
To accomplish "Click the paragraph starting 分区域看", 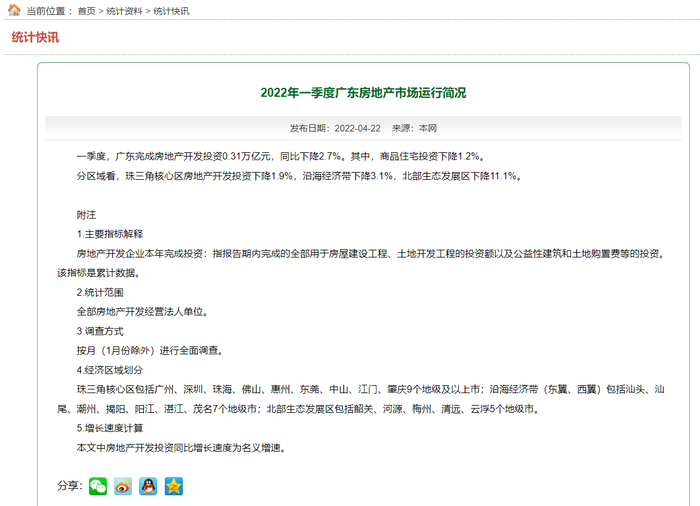I will tap(299, 176).
